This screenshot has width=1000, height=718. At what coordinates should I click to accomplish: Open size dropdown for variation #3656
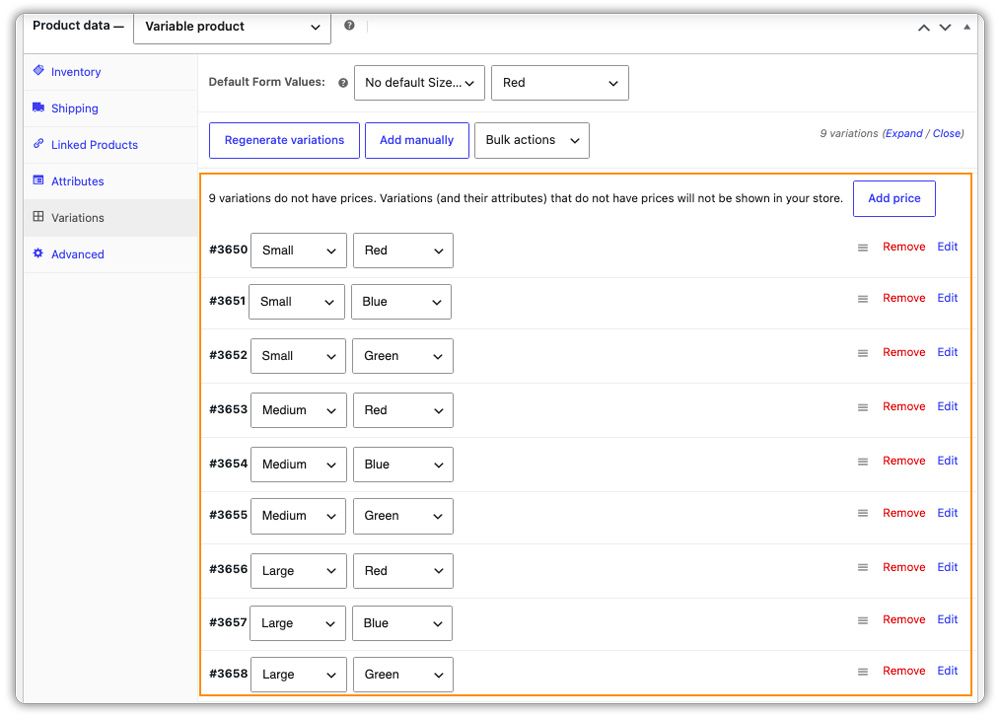click(298, 571)
